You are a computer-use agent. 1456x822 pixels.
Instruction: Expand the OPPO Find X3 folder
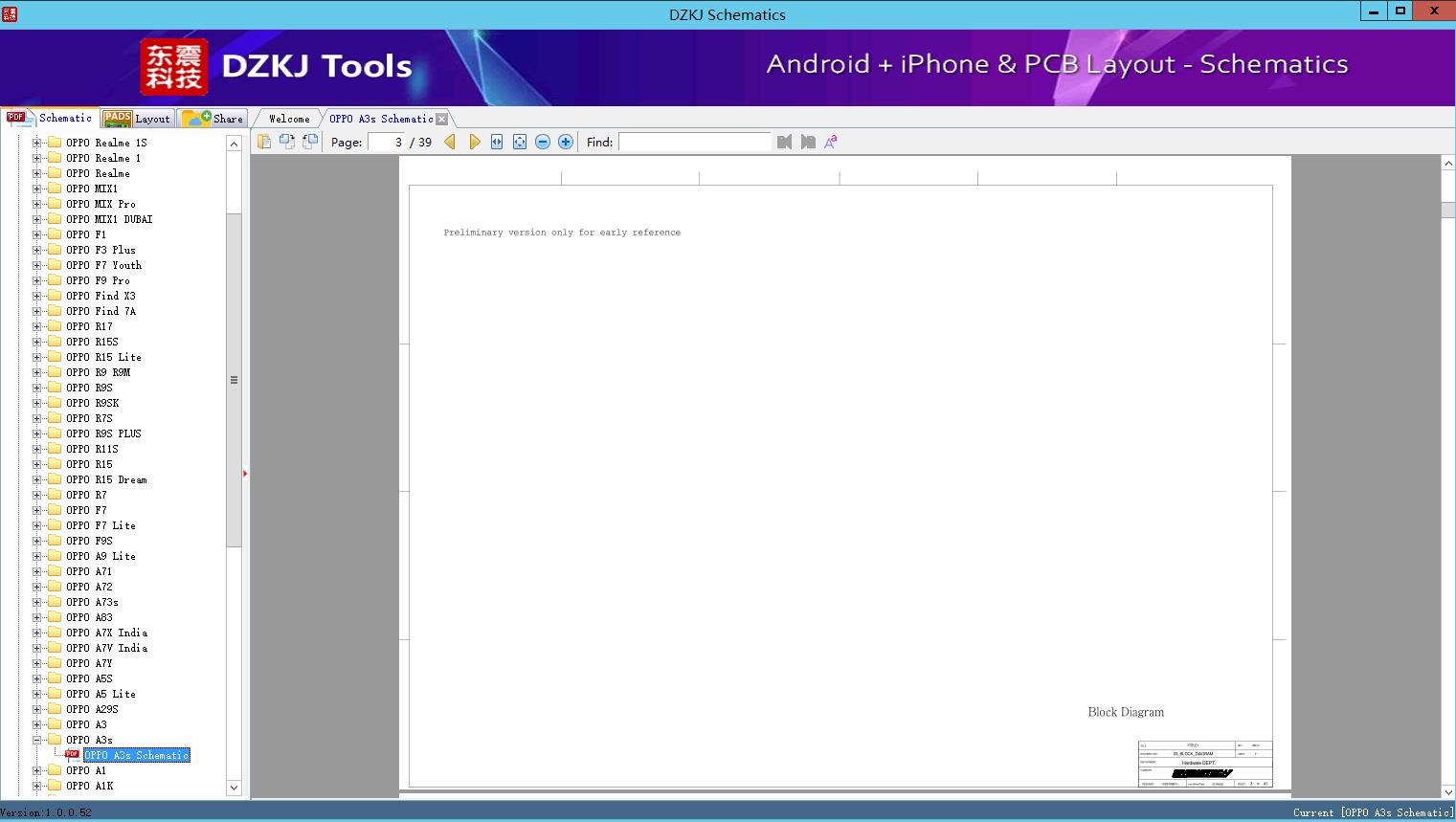point(36,296)
